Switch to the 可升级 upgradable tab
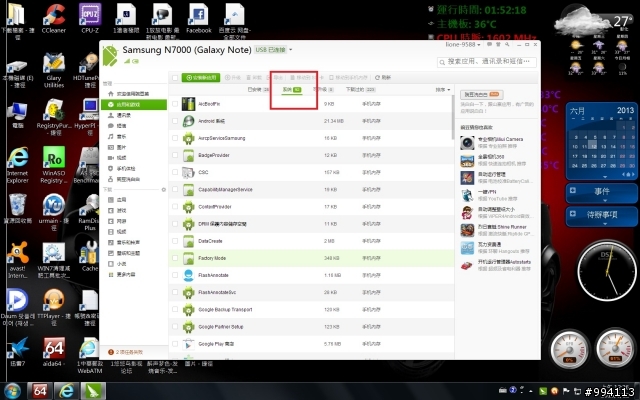Screen dimensions: 640x400 coord(323,90)
